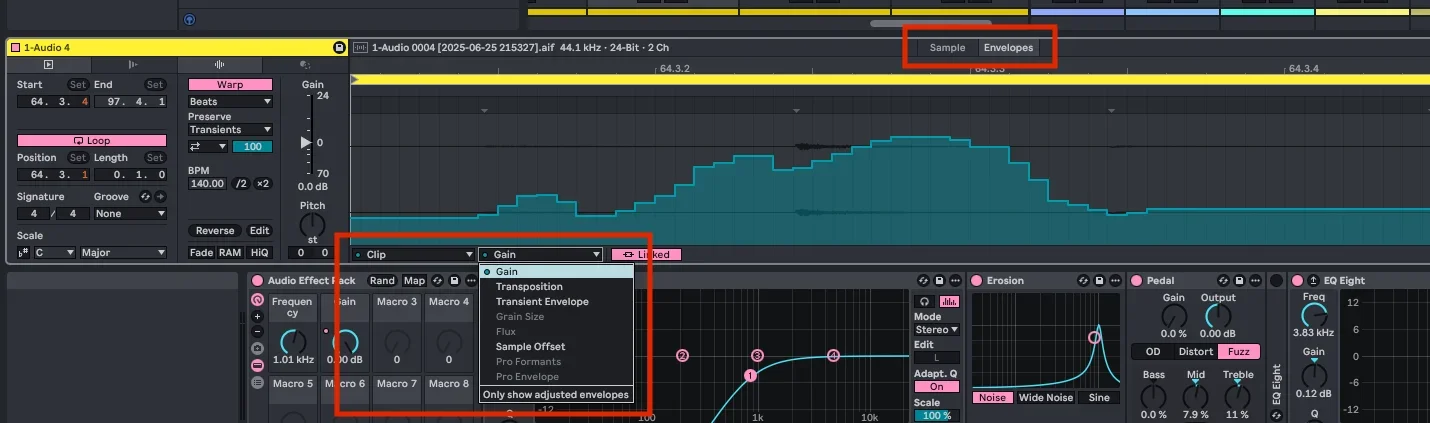Open the Preserve Transients dropdown
The height and width of the screenshot is (423, 1430).
click(x=230, y=130)
